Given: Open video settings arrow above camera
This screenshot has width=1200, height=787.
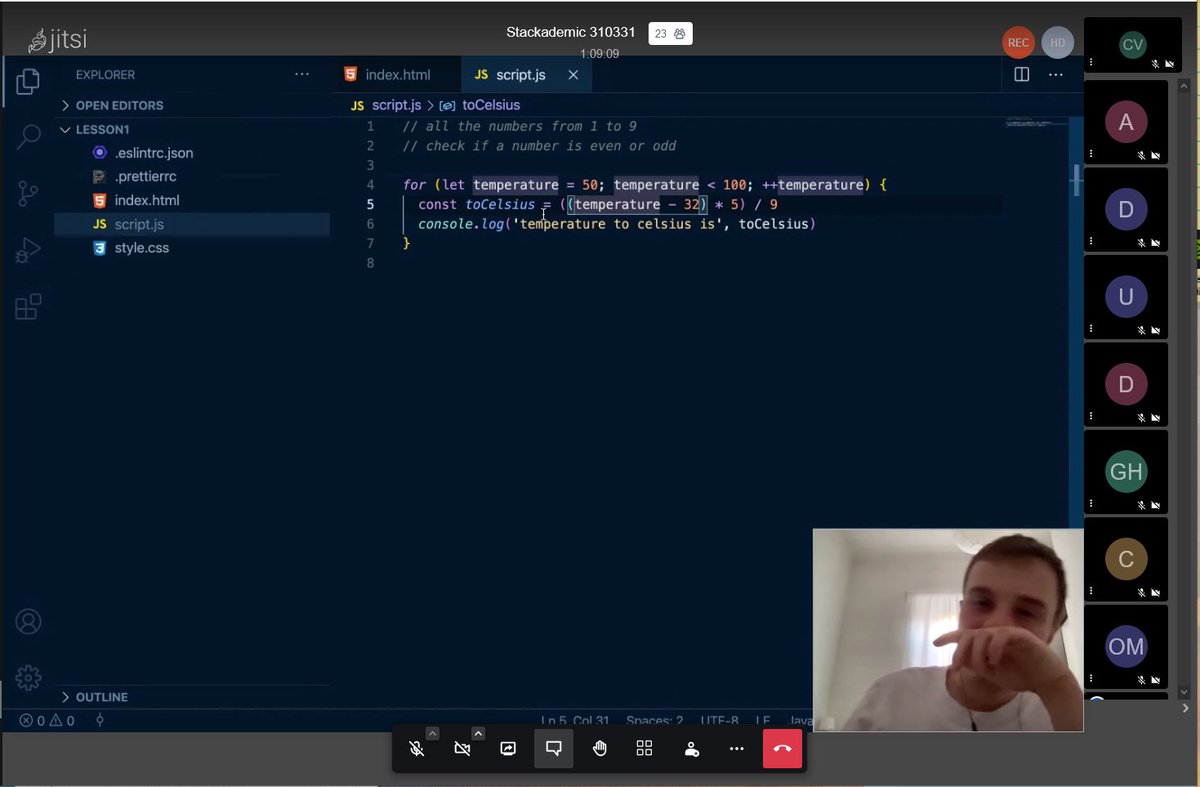Looking at the screenshot, I should coord(478,733).
